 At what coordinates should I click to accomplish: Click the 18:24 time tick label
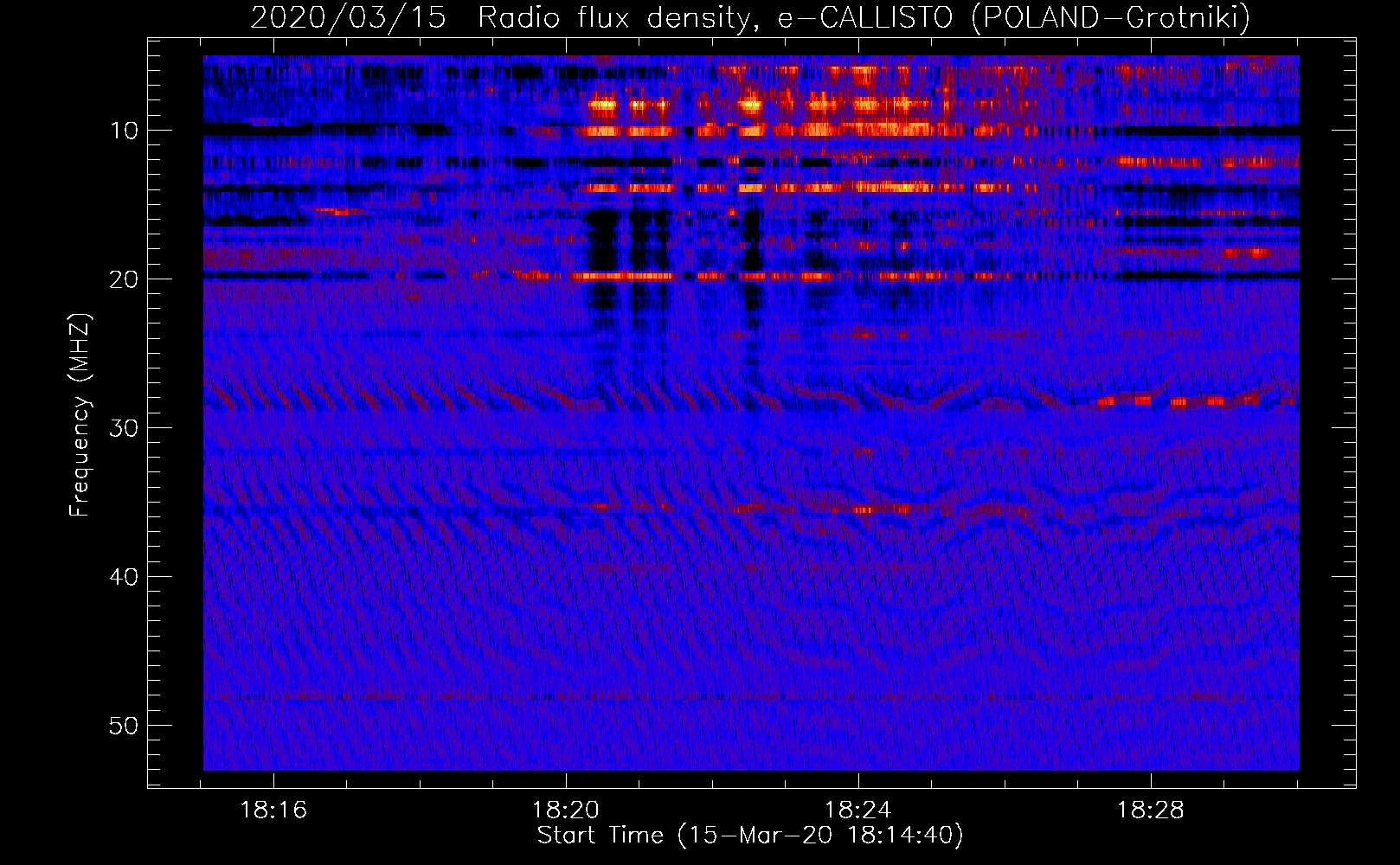858,811
